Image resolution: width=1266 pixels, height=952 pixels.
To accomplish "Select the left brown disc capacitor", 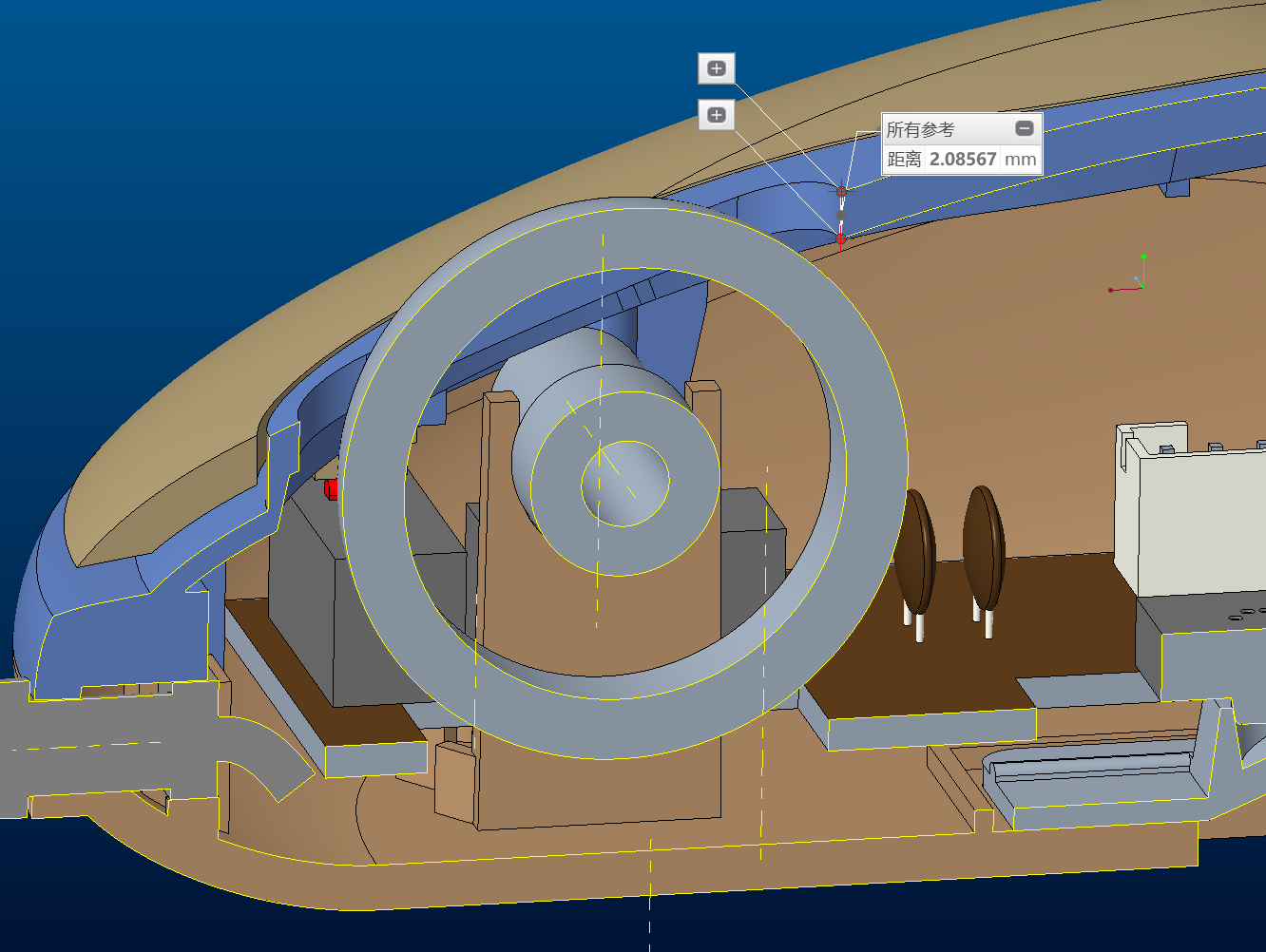I will pyautogui.click(x=915, y=551).
